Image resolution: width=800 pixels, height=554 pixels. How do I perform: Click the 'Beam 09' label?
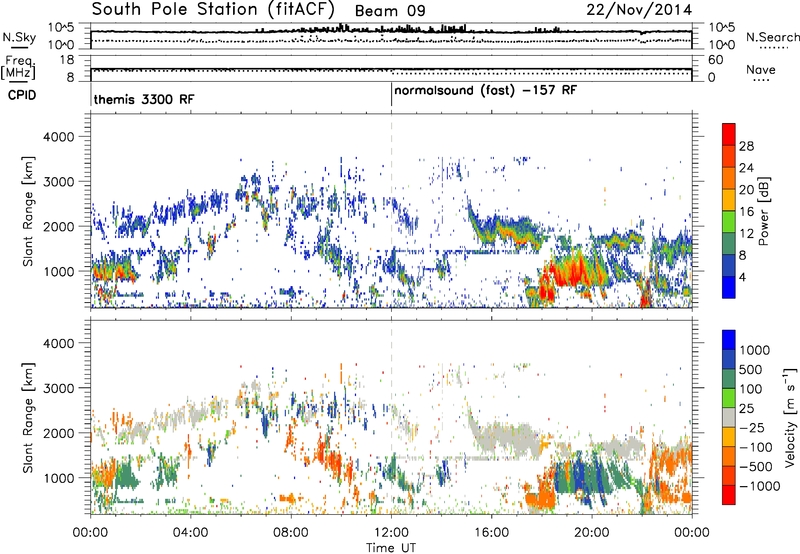390,11
